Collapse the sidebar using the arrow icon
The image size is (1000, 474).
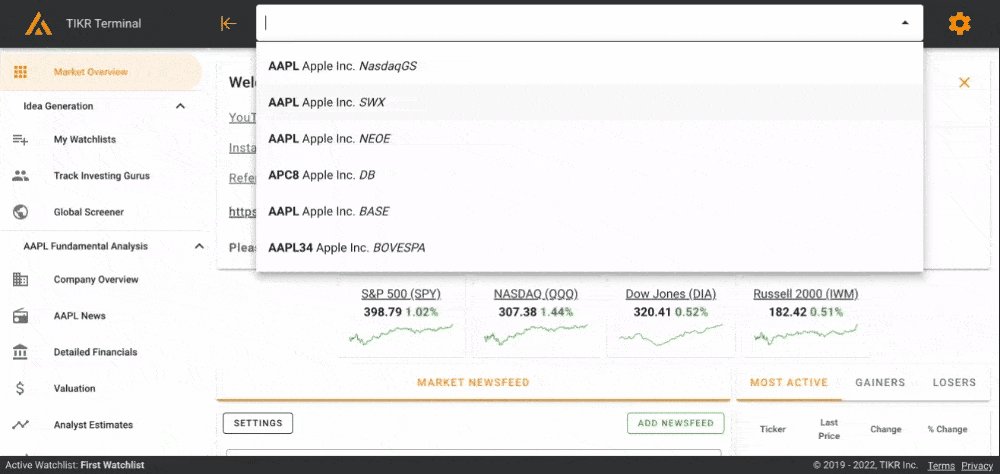[x=228, y=24]
